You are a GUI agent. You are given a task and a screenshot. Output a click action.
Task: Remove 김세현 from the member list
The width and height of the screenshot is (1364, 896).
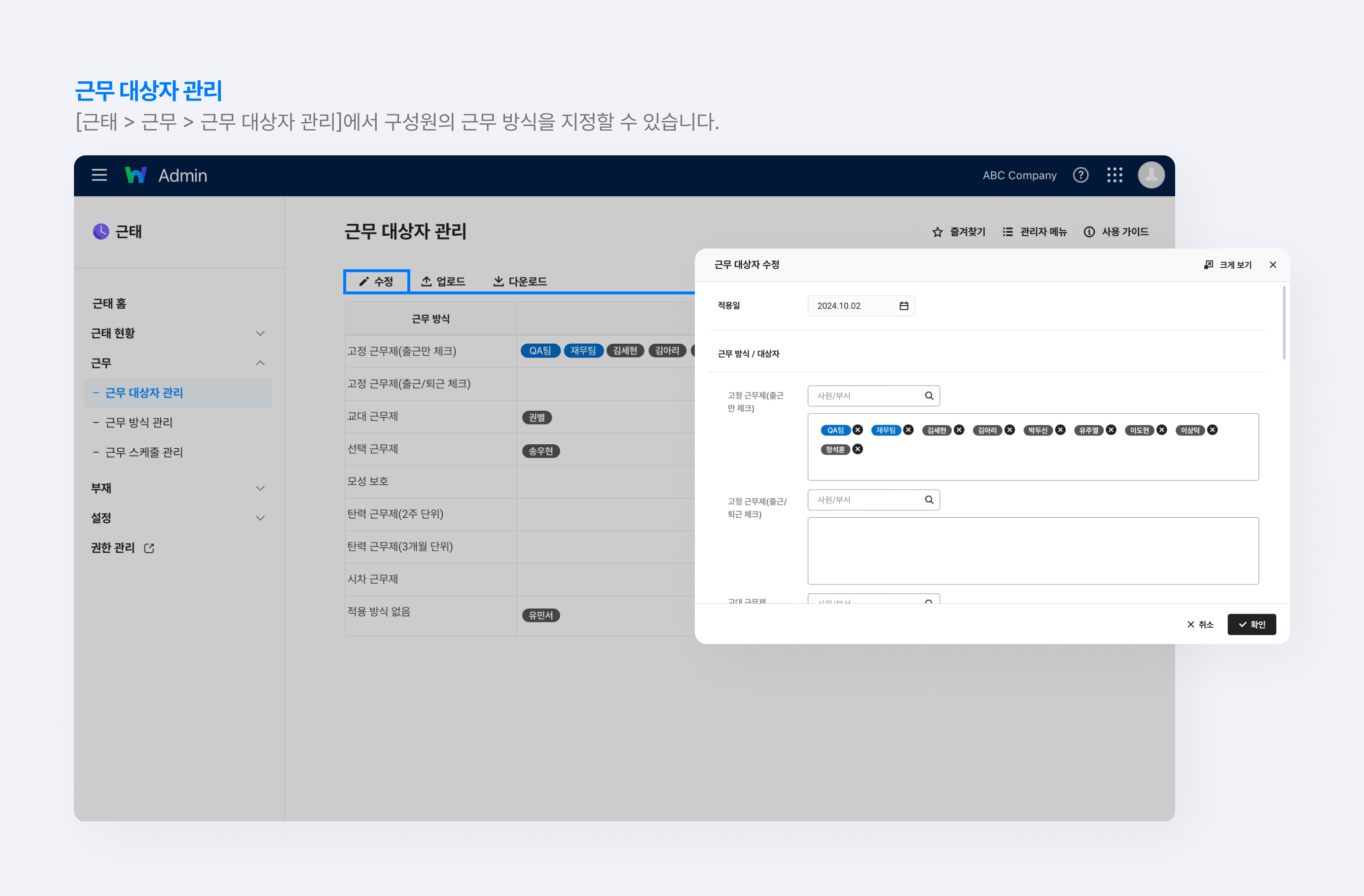tap(958, 430)
